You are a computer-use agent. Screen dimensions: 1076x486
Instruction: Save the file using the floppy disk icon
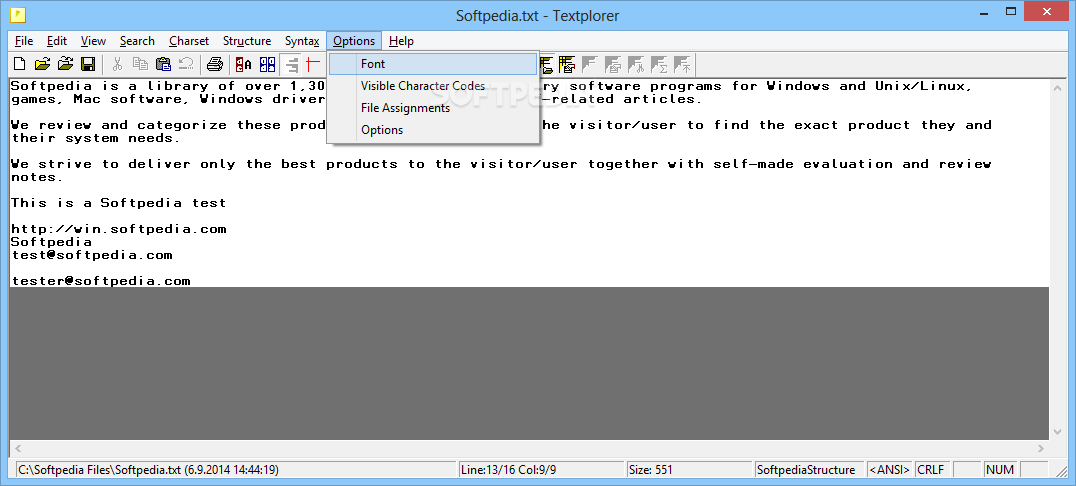[x=88, y=65]
